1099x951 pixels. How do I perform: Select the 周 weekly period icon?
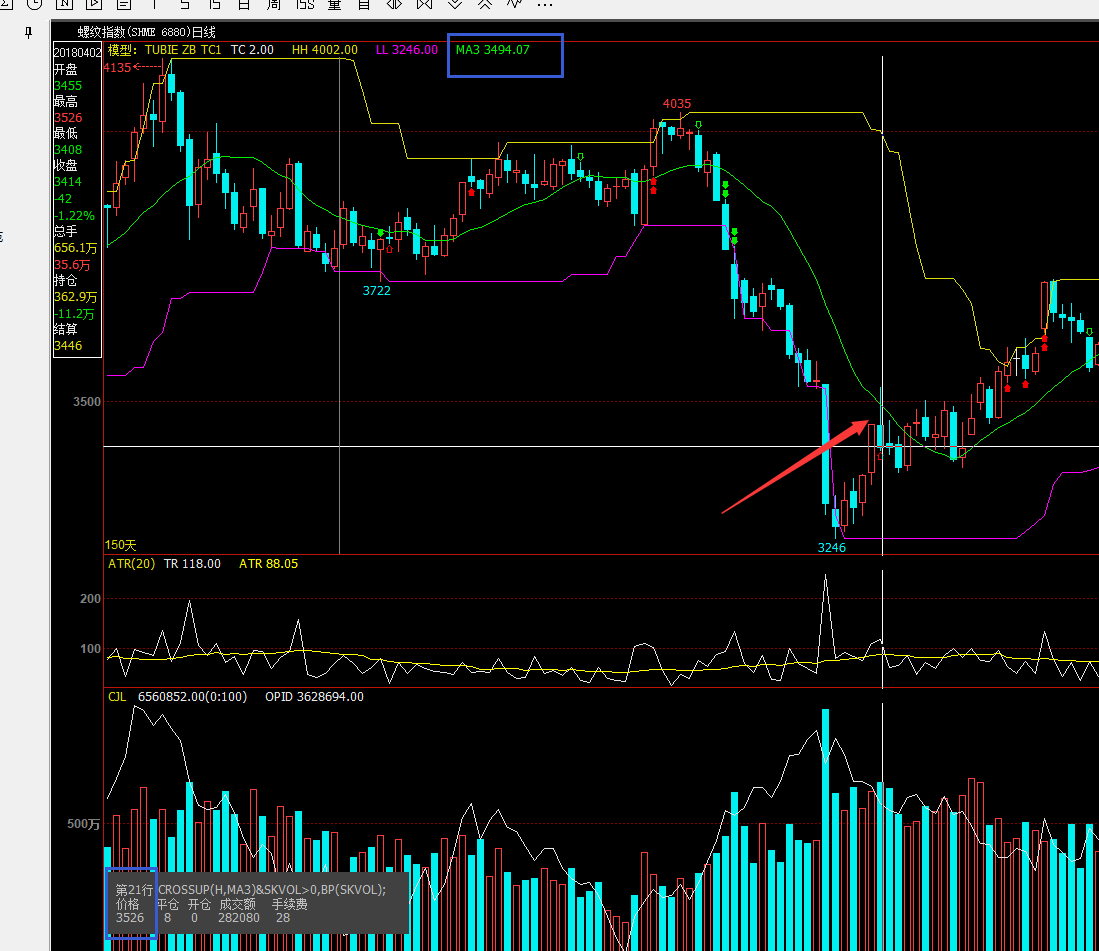[274, 4]
